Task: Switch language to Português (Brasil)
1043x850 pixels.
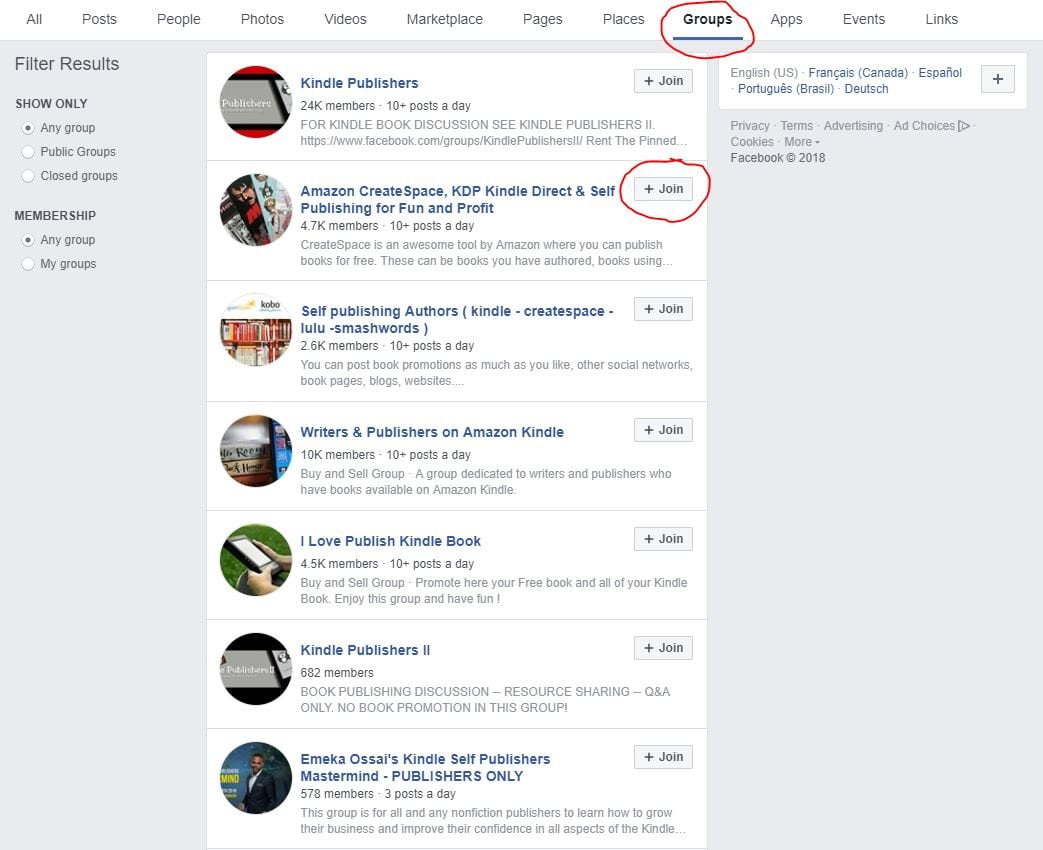Action: coord(786,88)
